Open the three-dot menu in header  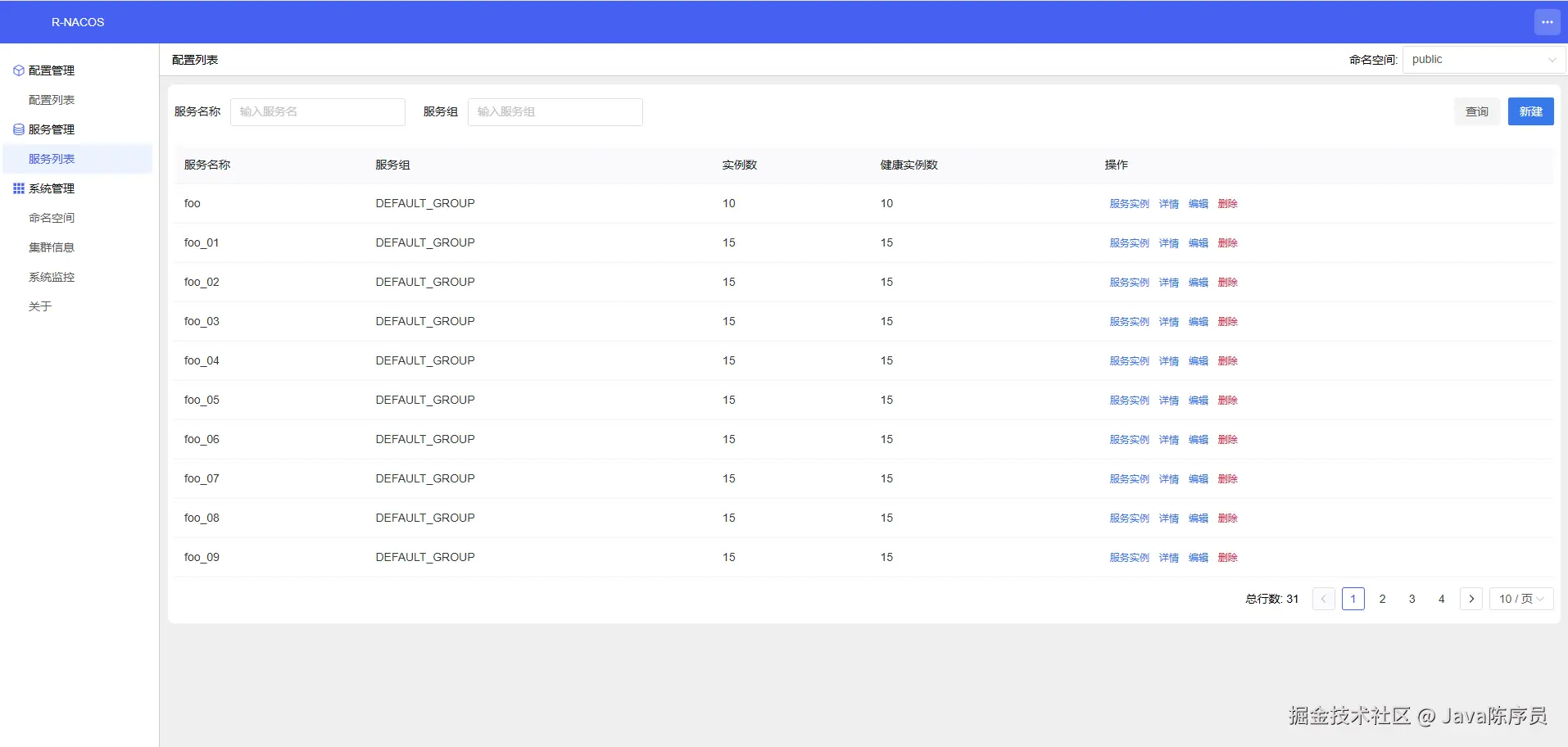(x=1547, y=22)
